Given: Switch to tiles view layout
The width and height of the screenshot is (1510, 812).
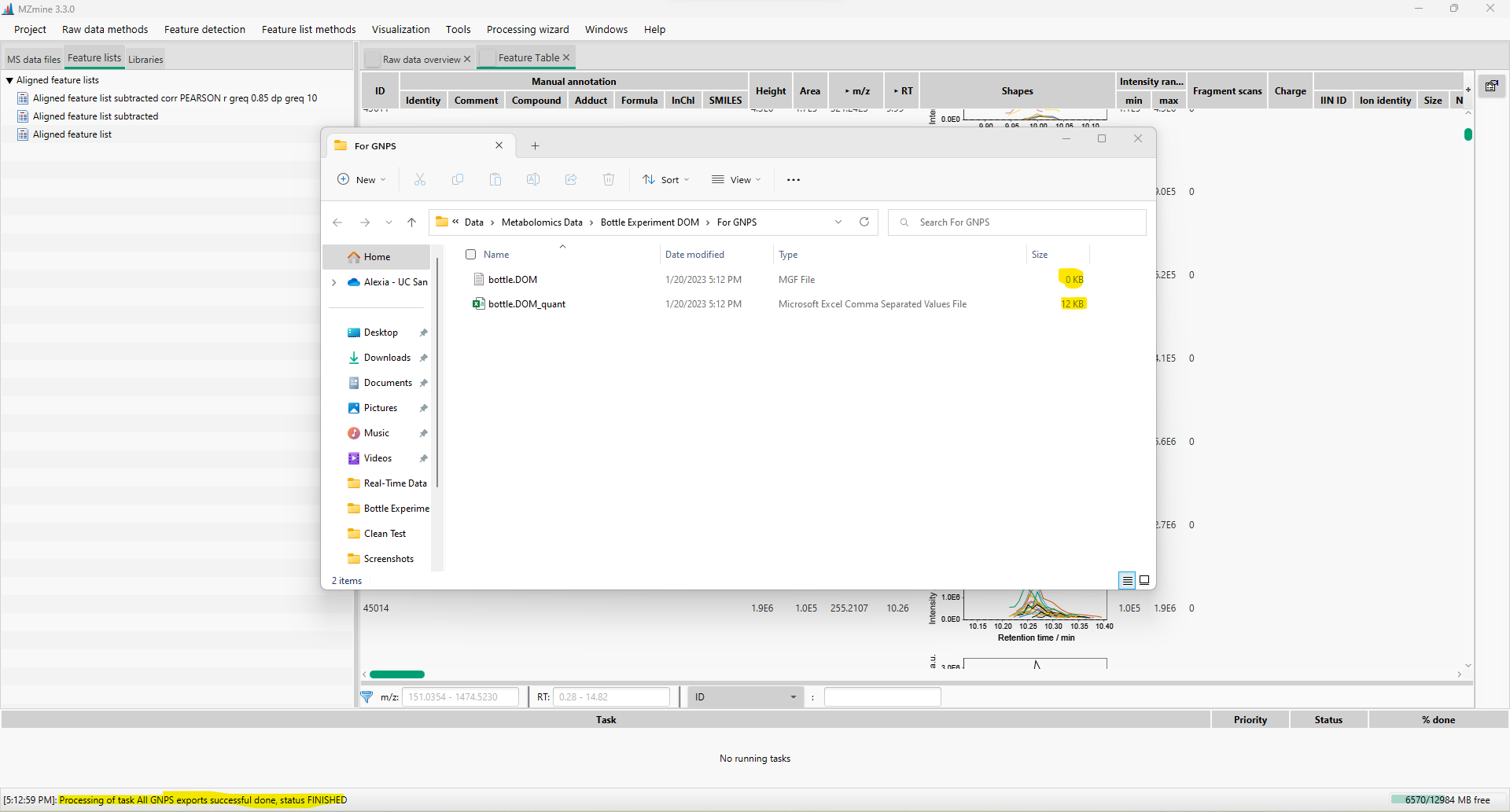Looking at the screenshot, I should click(1144, 580).
